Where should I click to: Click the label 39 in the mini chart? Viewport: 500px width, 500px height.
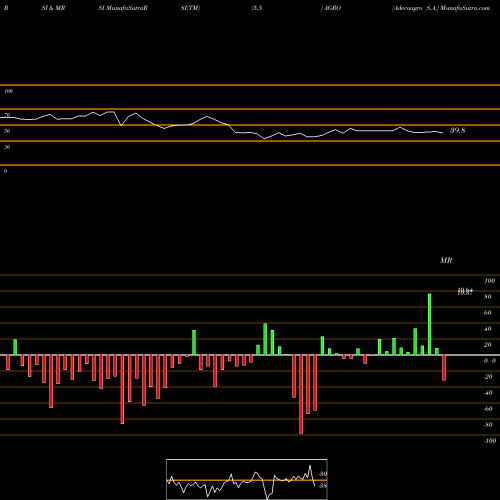pos(323,474)
